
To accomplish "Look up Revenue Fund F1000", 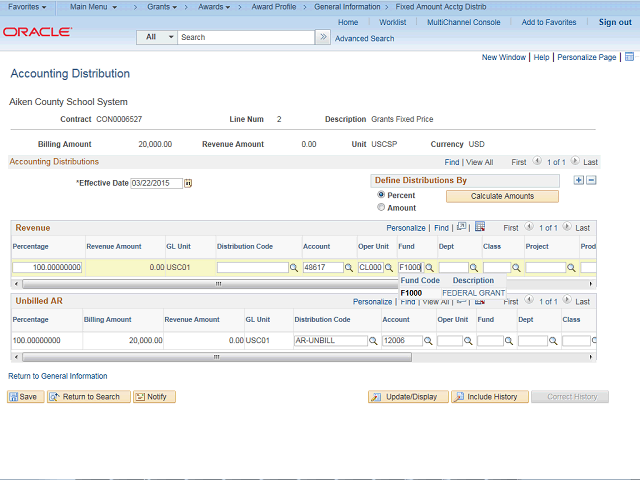I will (429, 268).
